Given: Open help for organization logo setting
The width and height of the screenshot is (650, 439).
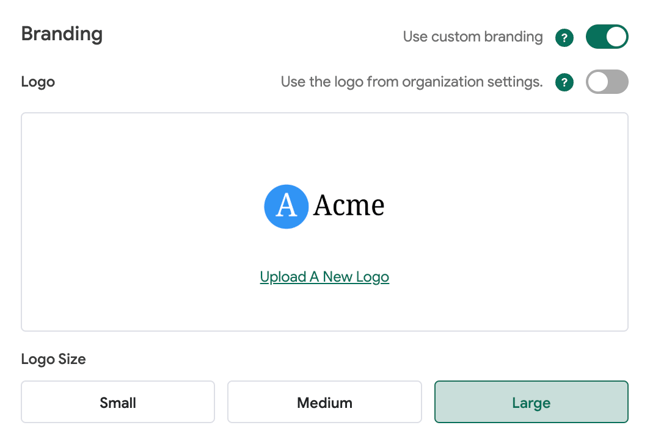Looking at the screenshot, I should [x=564, y=82].
